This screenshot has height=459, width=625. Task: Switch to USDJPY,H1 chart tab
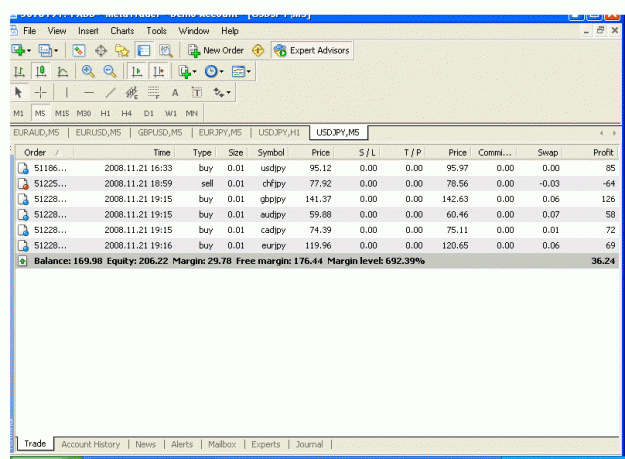(x=279, y=133)
